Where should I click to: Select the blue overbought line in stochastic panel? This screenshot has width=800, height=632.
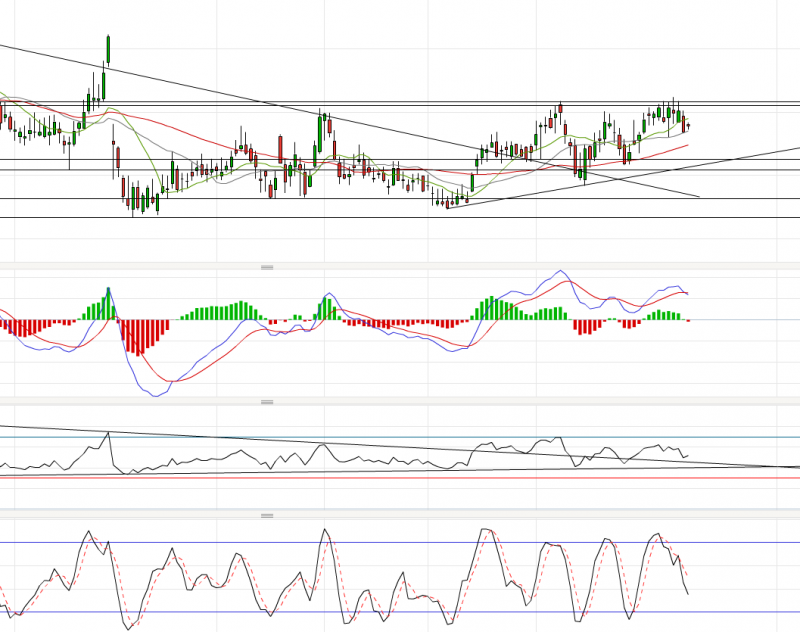[400, 543]
